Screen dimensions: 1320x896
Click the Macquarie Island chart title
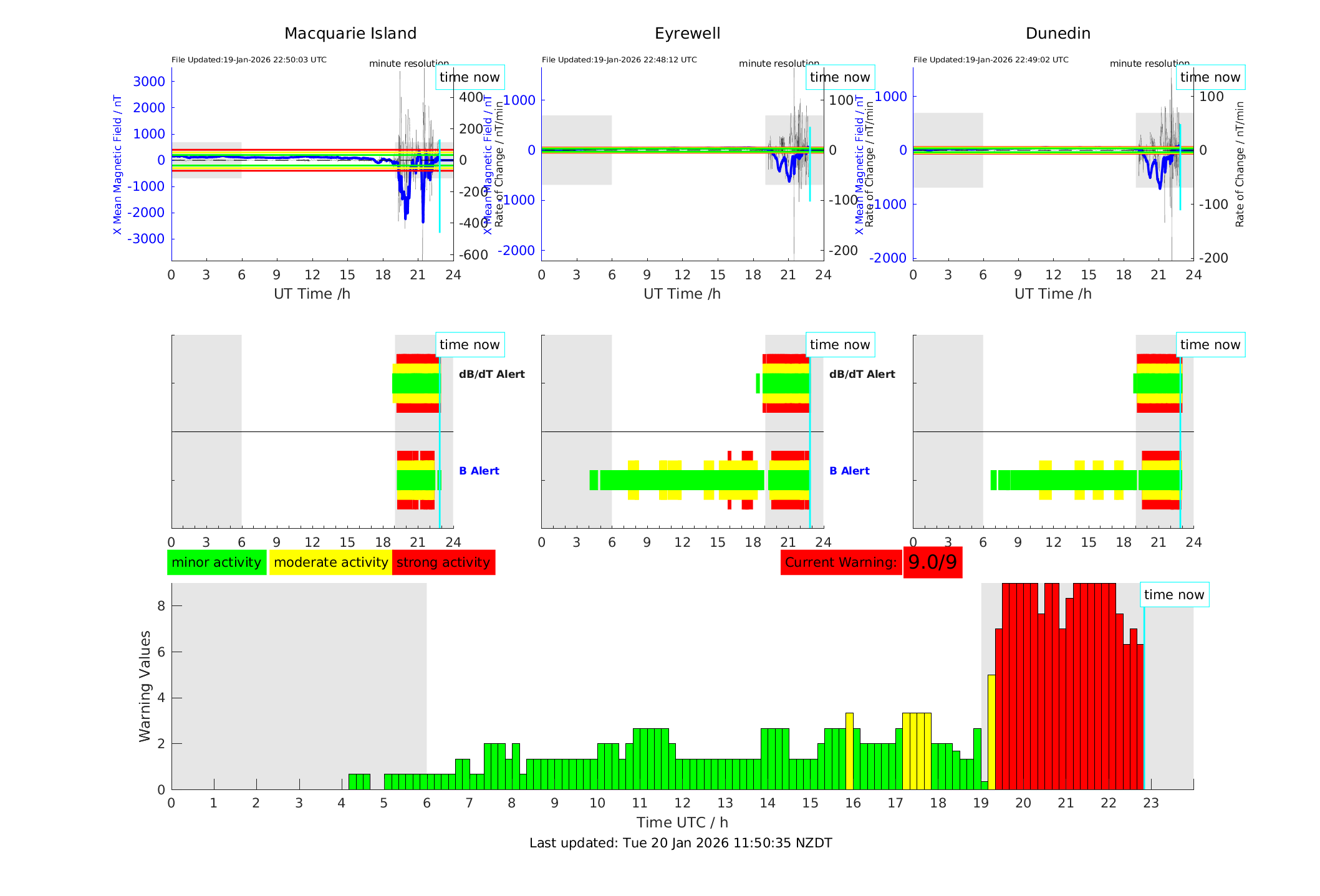coord(350,34)
